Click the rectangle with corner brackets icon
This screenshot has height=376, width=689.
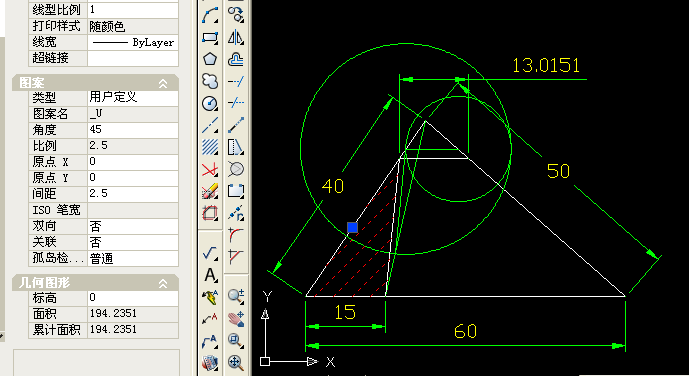236,191
